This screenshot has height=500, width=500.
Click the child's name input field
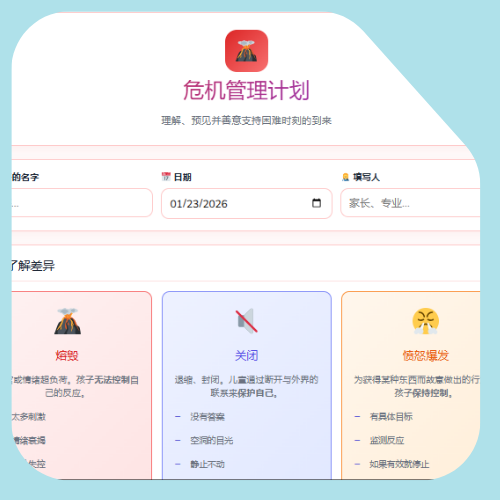click(82, 203)
